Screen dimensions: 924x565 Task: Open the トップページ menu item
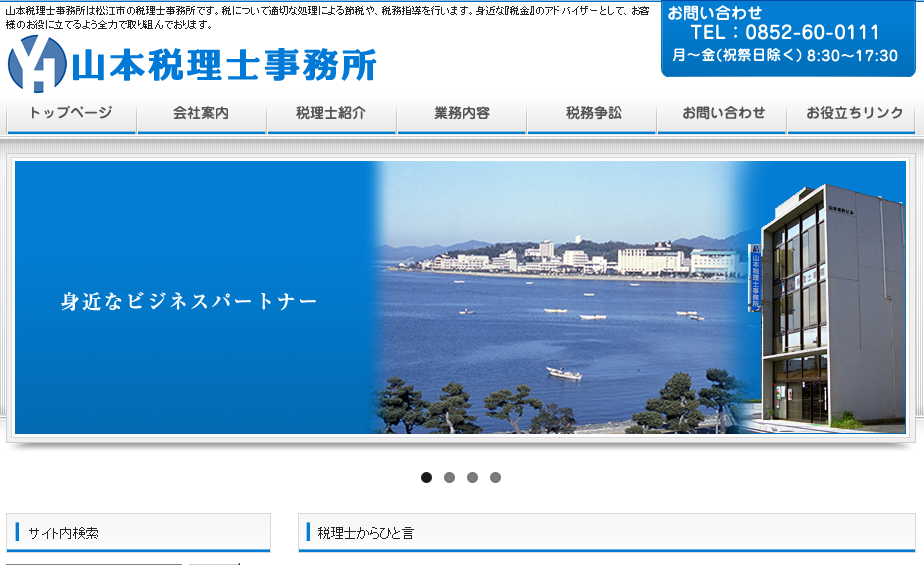click(x=71, y=114)
